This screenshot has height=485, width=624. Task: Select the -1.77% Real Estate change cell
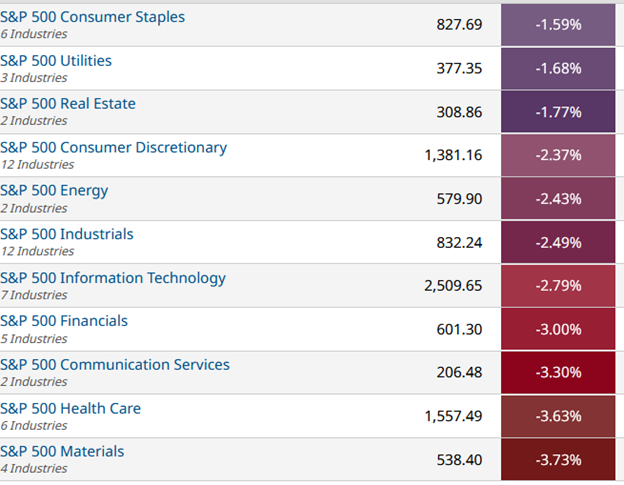tap(558, 112)
